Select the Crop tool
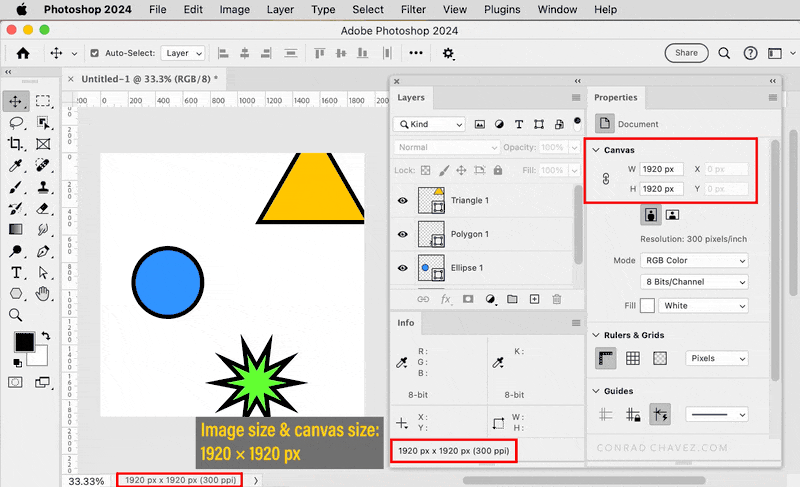 click(15, 144)
